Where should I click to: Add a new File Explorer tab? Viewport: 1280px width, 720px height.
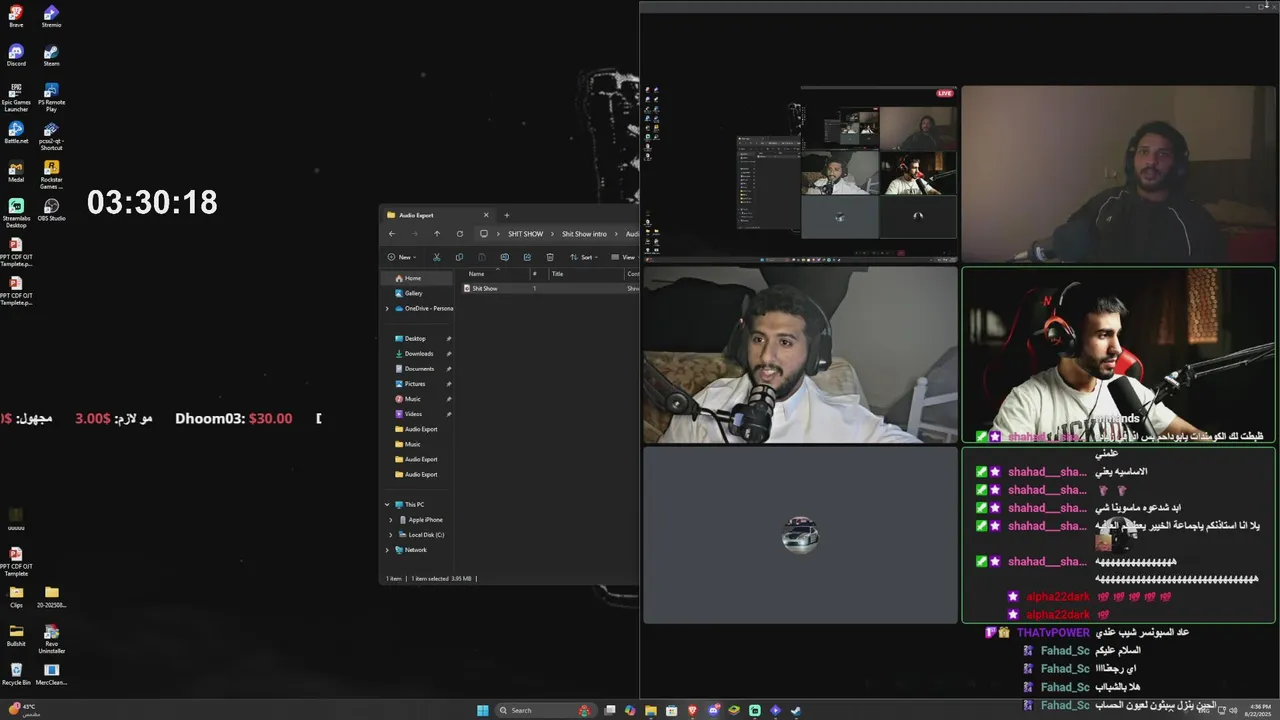506,215
